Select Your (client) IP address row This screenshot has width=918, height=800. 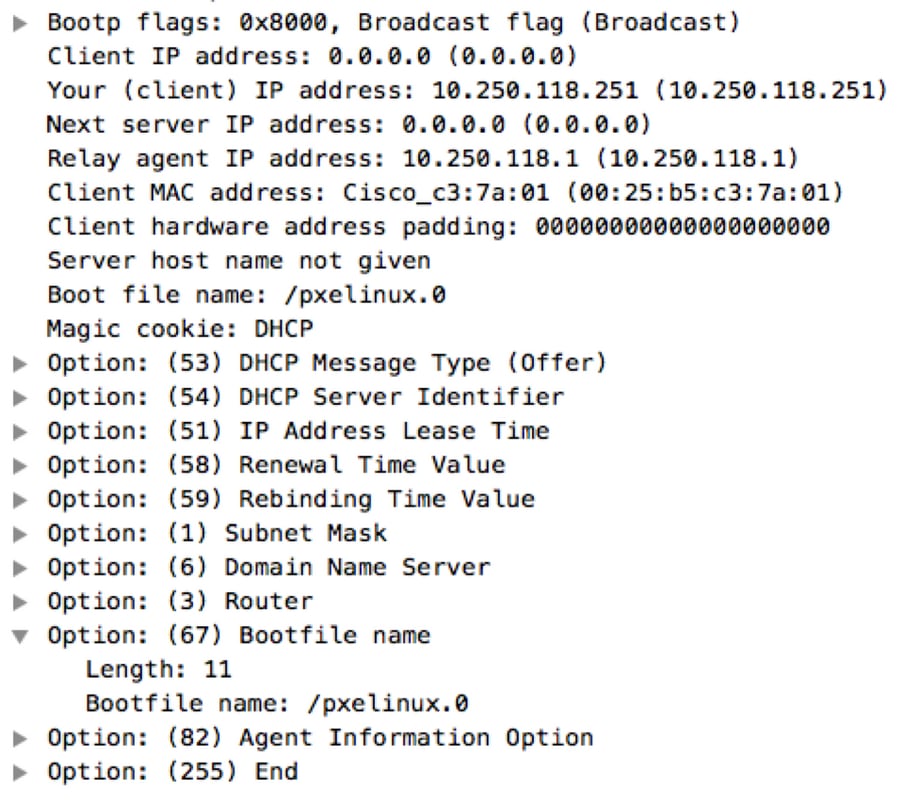(467, 91)
